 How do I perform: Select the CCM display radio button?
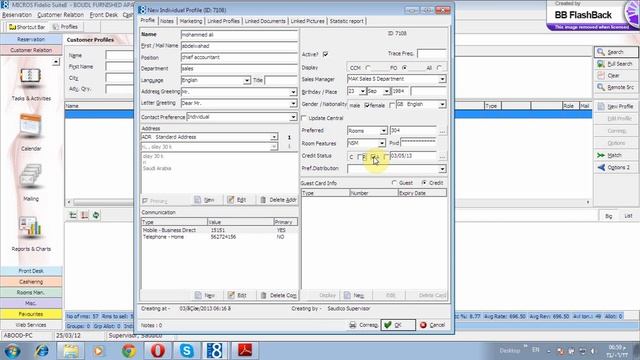coord(368,68)
